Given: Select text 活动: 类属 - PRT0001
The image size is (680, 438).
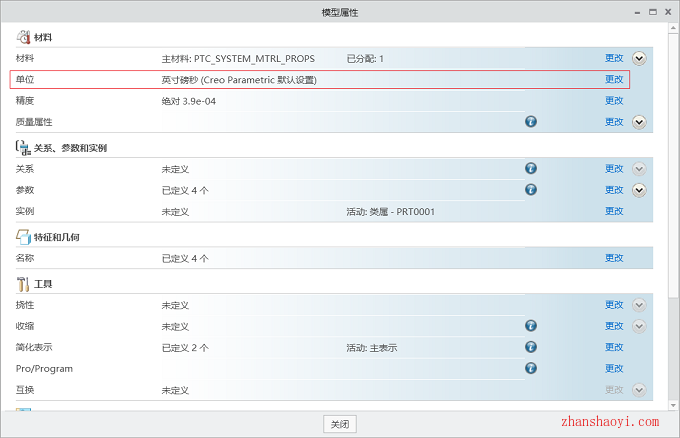Looking at the screenshot, I should click(390, 212).
